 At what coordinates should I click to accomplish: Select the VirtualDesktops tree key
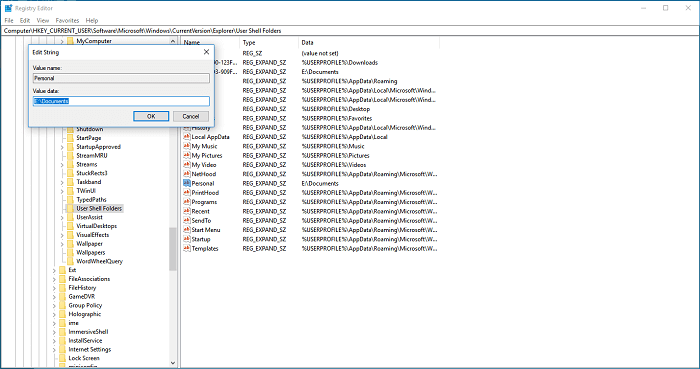[x=96, y=226]
